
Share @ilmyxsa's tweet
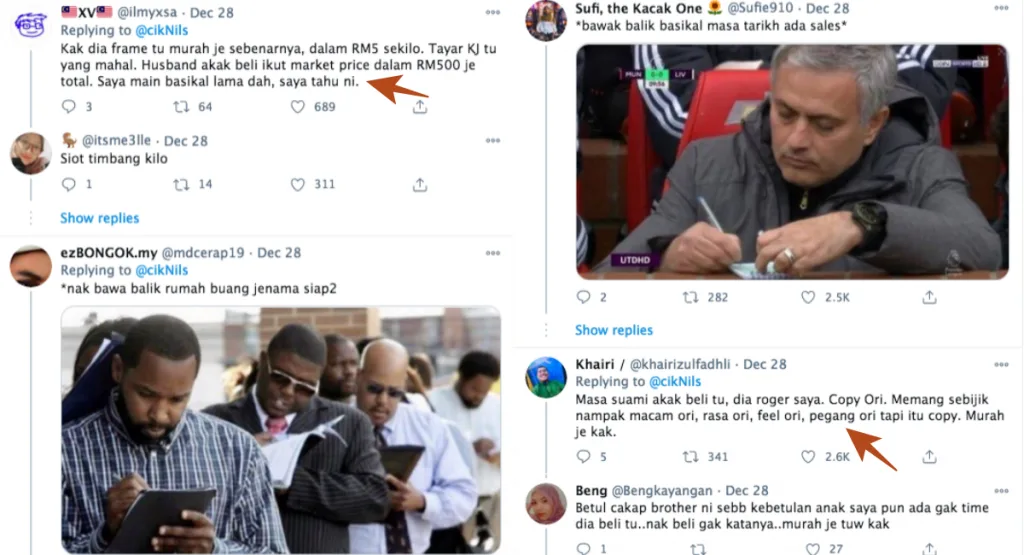pyautogui.click(x=420, y=106)
